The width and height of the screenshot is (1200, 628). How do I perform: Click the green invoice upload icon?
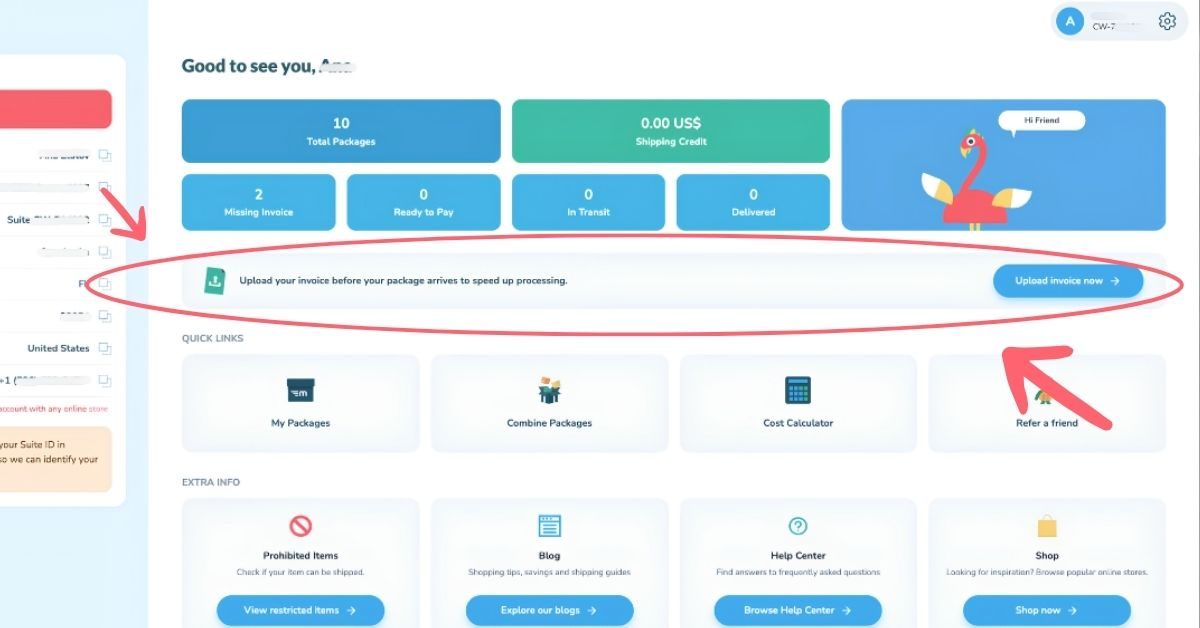(214, 281)
